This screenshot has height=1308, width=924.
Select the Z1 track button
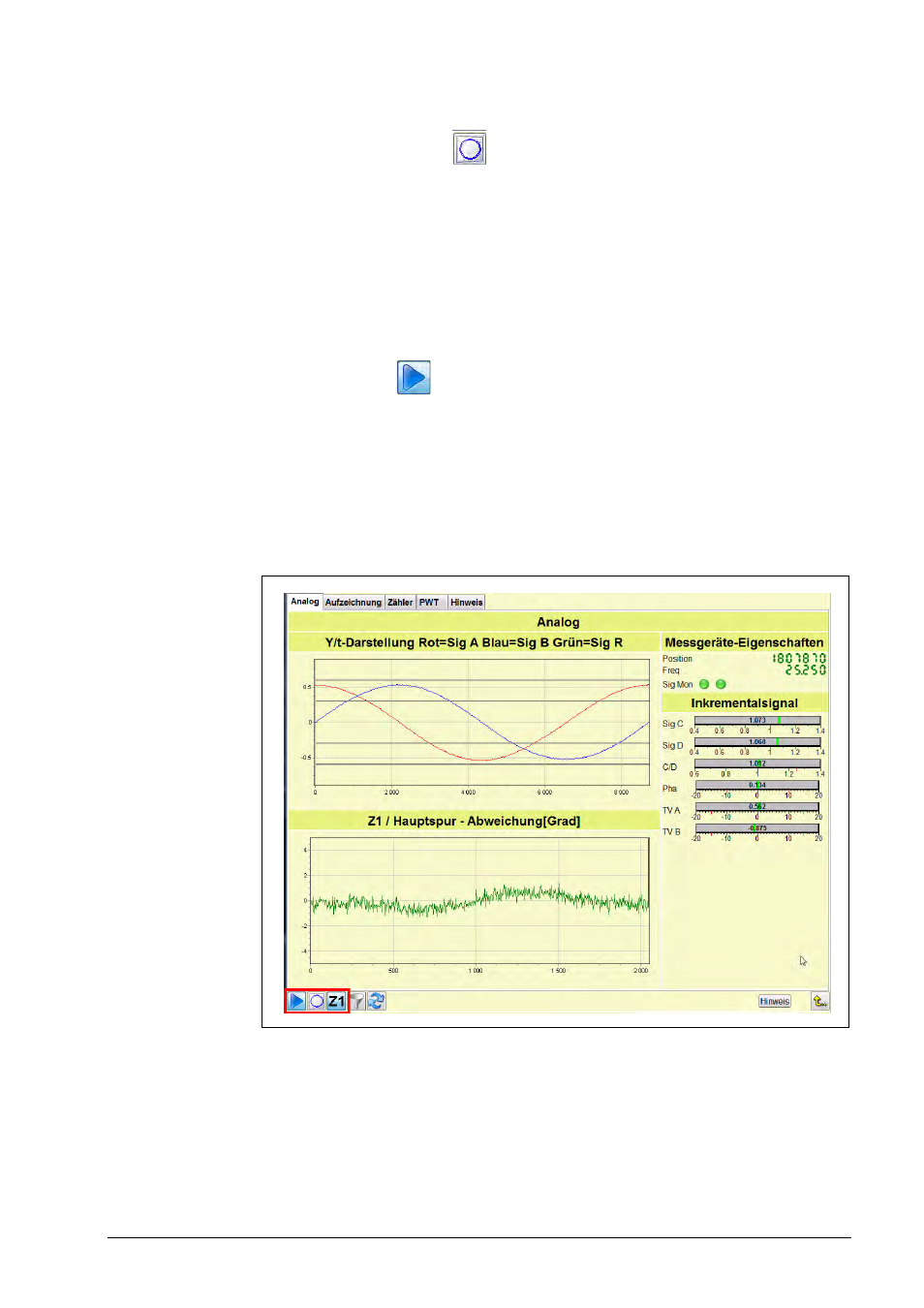click(x=336, y=1001)
